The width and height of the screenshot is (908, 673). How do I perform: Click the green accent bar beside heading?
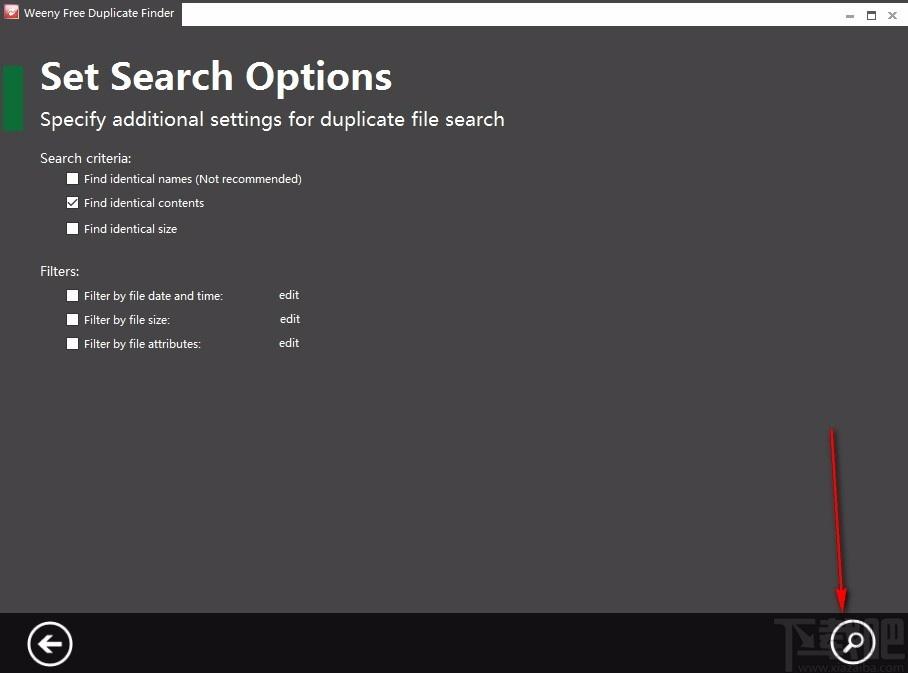tap(13, 98)
